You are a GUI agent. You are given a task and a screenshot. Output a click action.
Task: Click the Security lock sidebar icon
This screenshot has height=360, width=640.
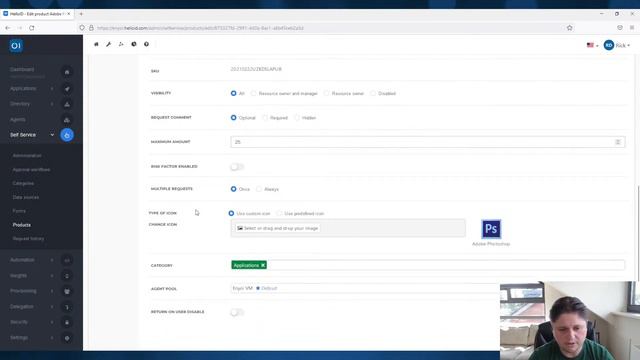tap(67, 322)
